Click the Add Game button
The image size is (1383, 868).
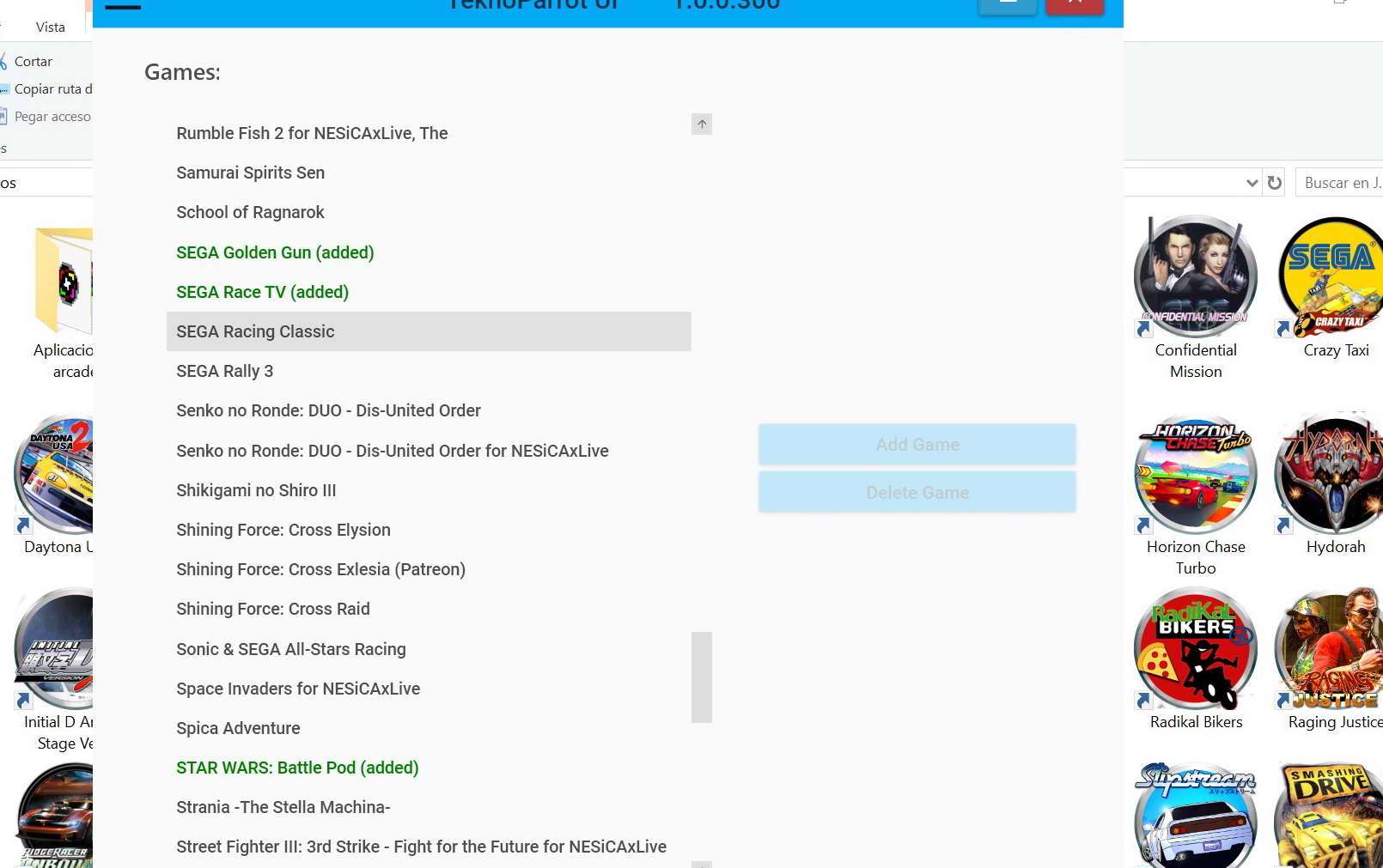[x=917, y=445]
